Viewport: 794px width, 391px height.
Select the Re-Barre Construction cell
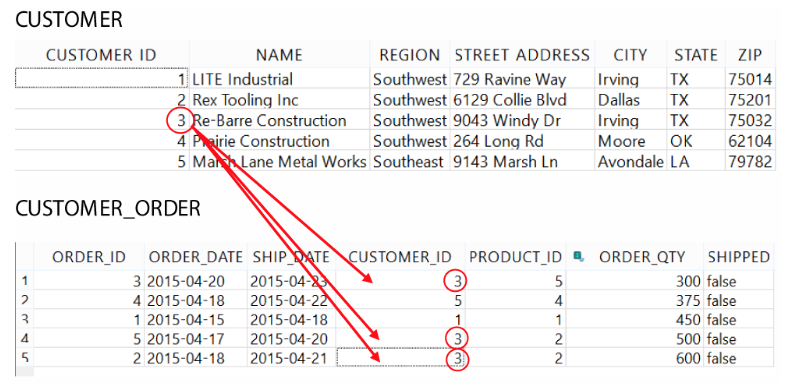[280, 121]
